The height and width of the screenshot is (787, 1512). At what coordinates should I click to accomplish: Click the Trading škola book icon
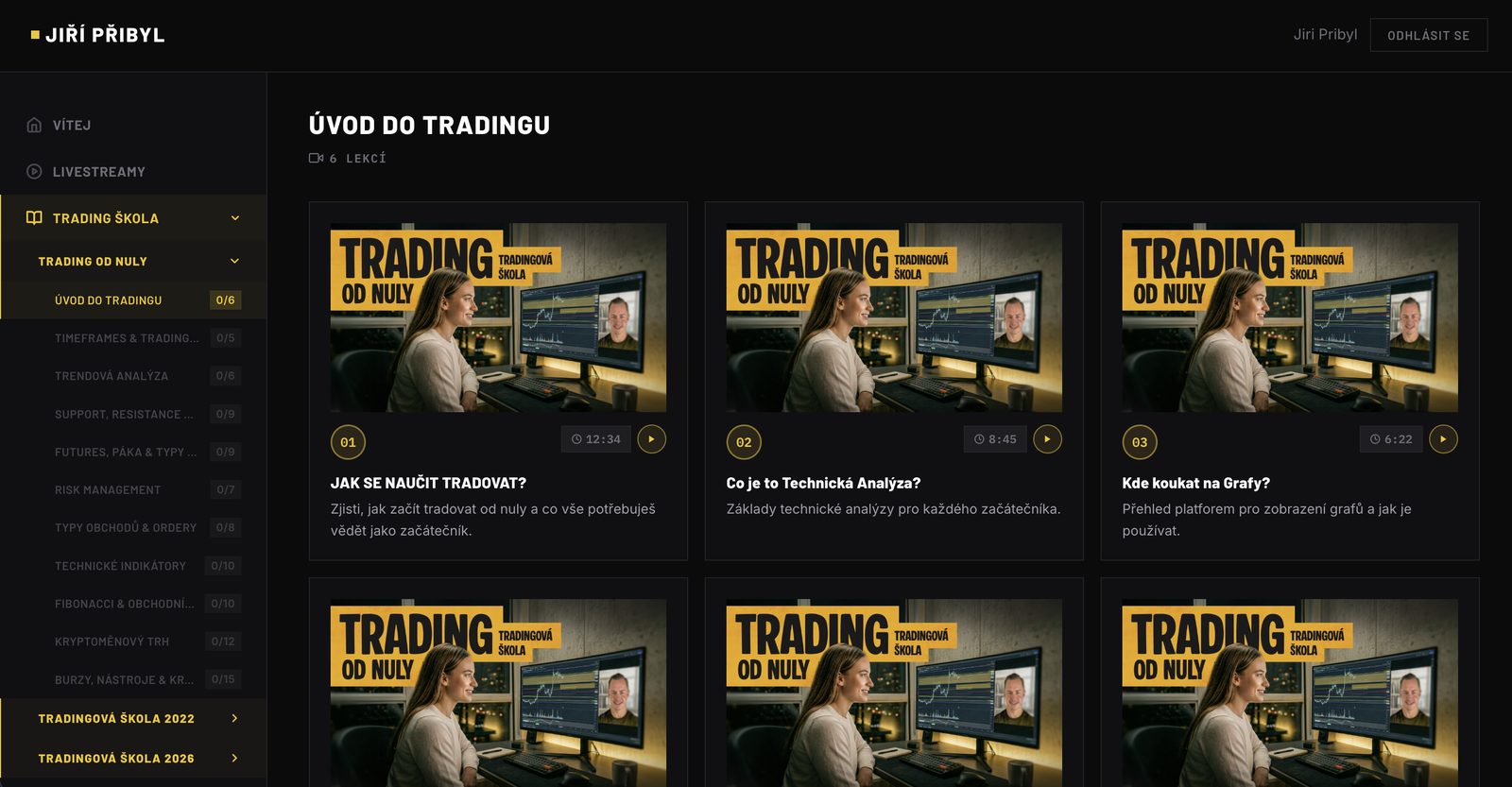coord(34,218)
